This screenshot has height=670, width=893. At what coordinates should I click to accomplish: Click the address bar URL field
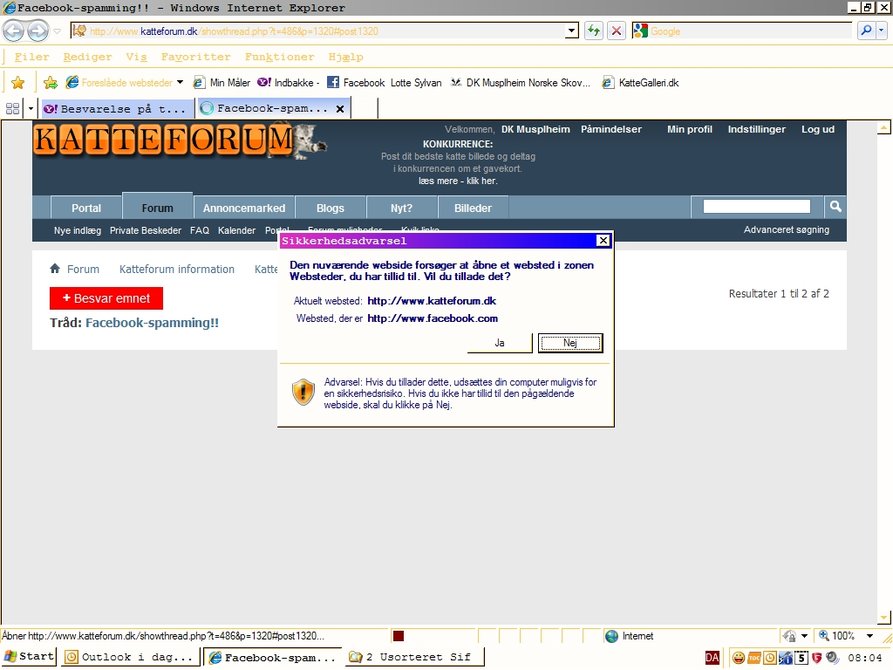click(319, 31)
